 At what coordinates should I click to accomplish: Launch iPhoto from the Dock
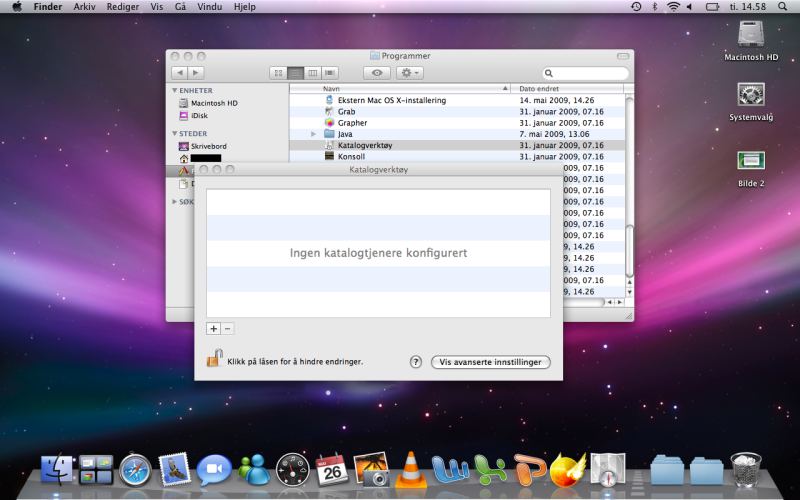[371, 469]
